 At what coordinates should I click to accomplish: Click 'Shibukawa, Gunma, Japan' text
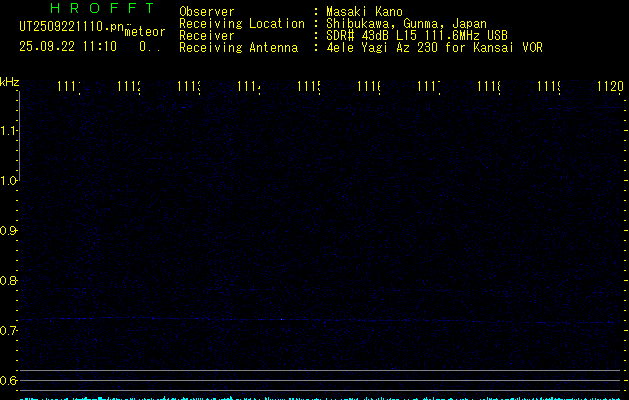pyautogui.click(x=406, y=23)
